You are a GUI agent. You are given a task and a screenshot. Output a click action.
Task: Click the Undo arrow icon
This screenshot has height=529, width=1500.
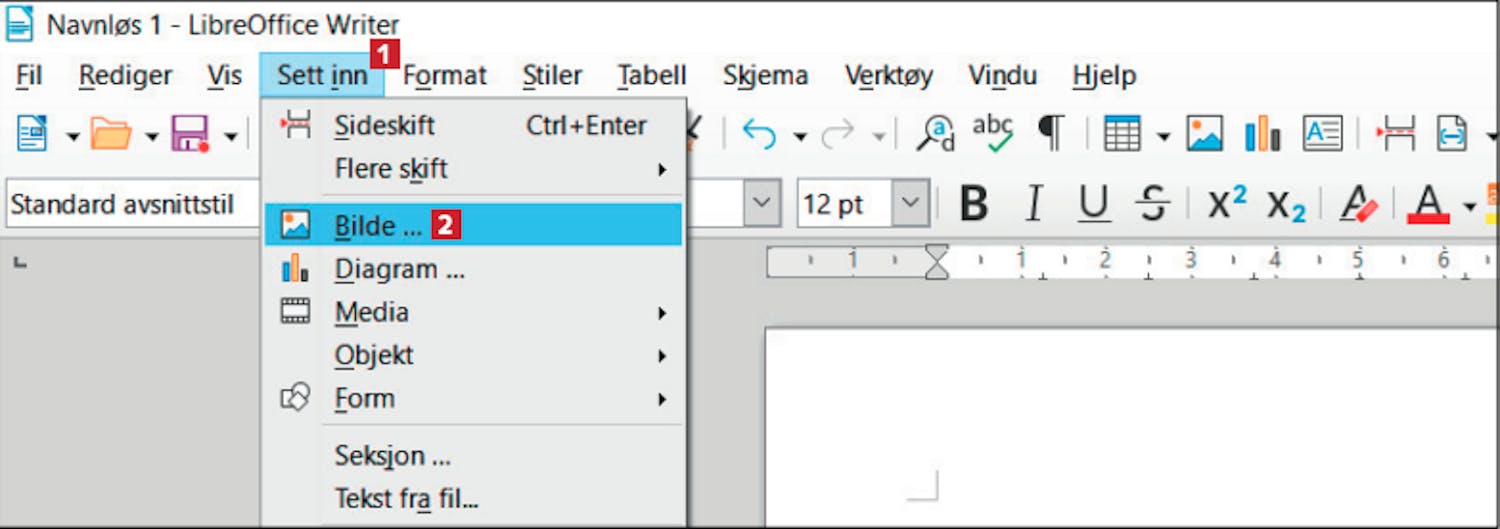click(759, 133)
